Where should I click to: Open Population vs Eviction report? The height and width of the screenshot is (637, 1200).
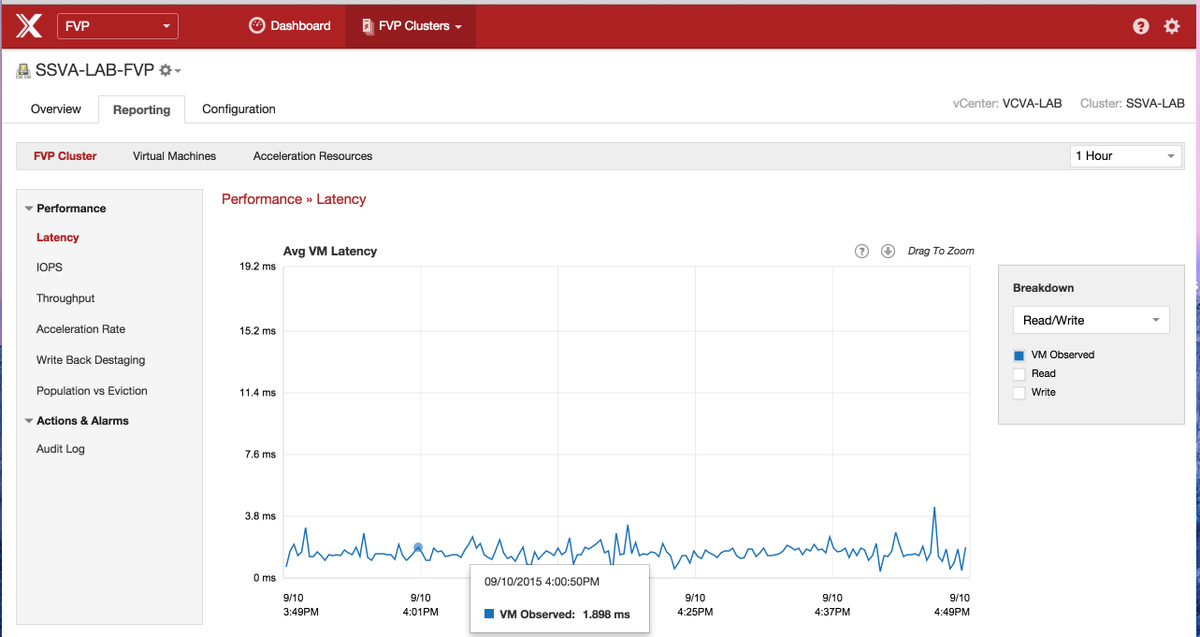(x=92, y=391)
